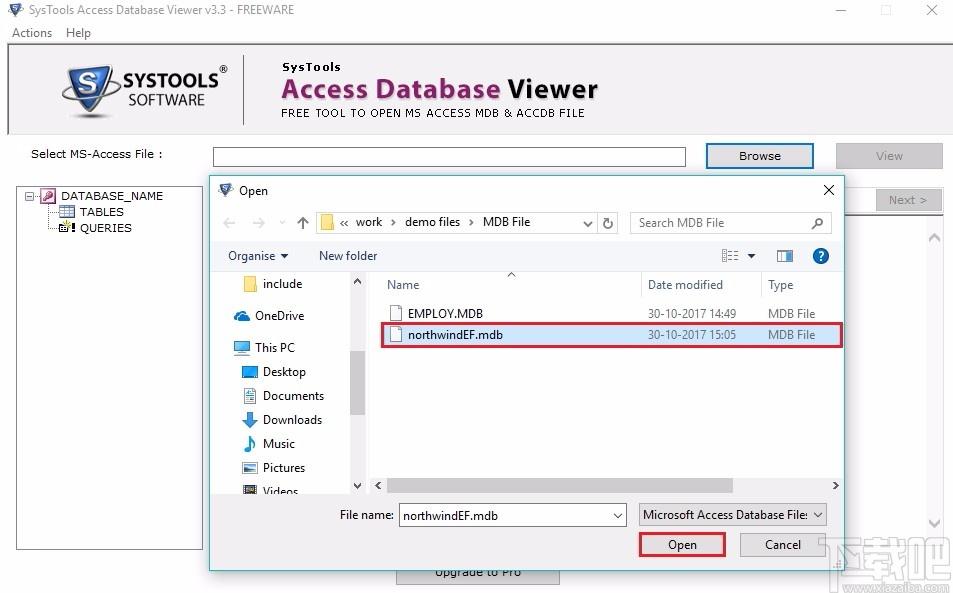953x593 pixels.
Task: Click the horizontal scrollbar in file list
Action: coord(559,485)
